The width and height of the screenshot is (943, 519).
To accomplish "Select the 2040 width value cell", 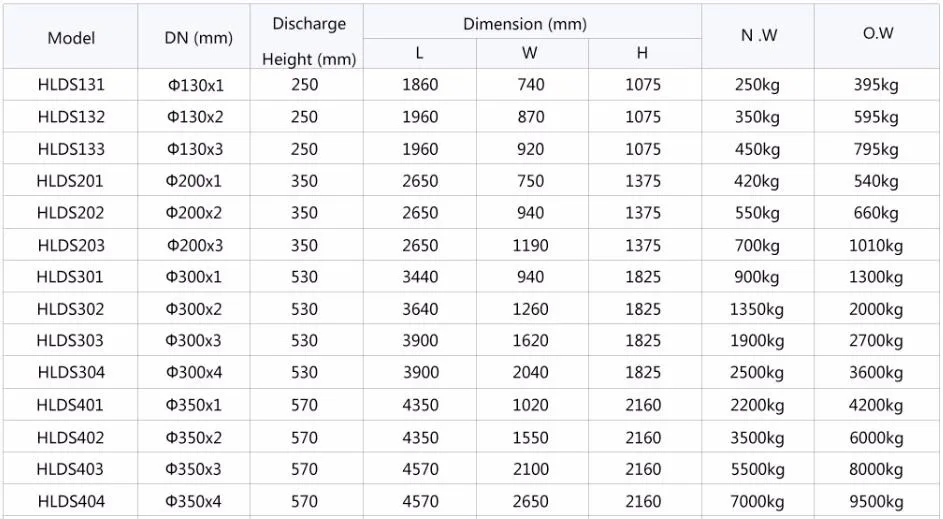I will 530,372.
